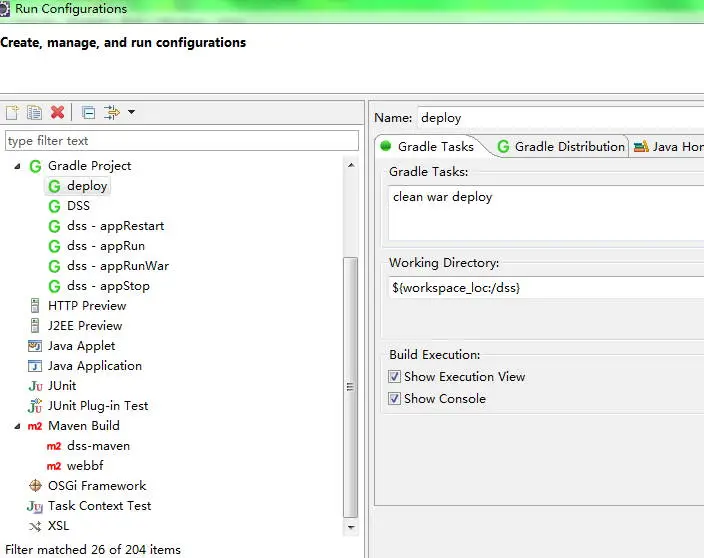Click the OSGi Framework icon
Screen dimensions: 704x558
click(x=35, y=486)
